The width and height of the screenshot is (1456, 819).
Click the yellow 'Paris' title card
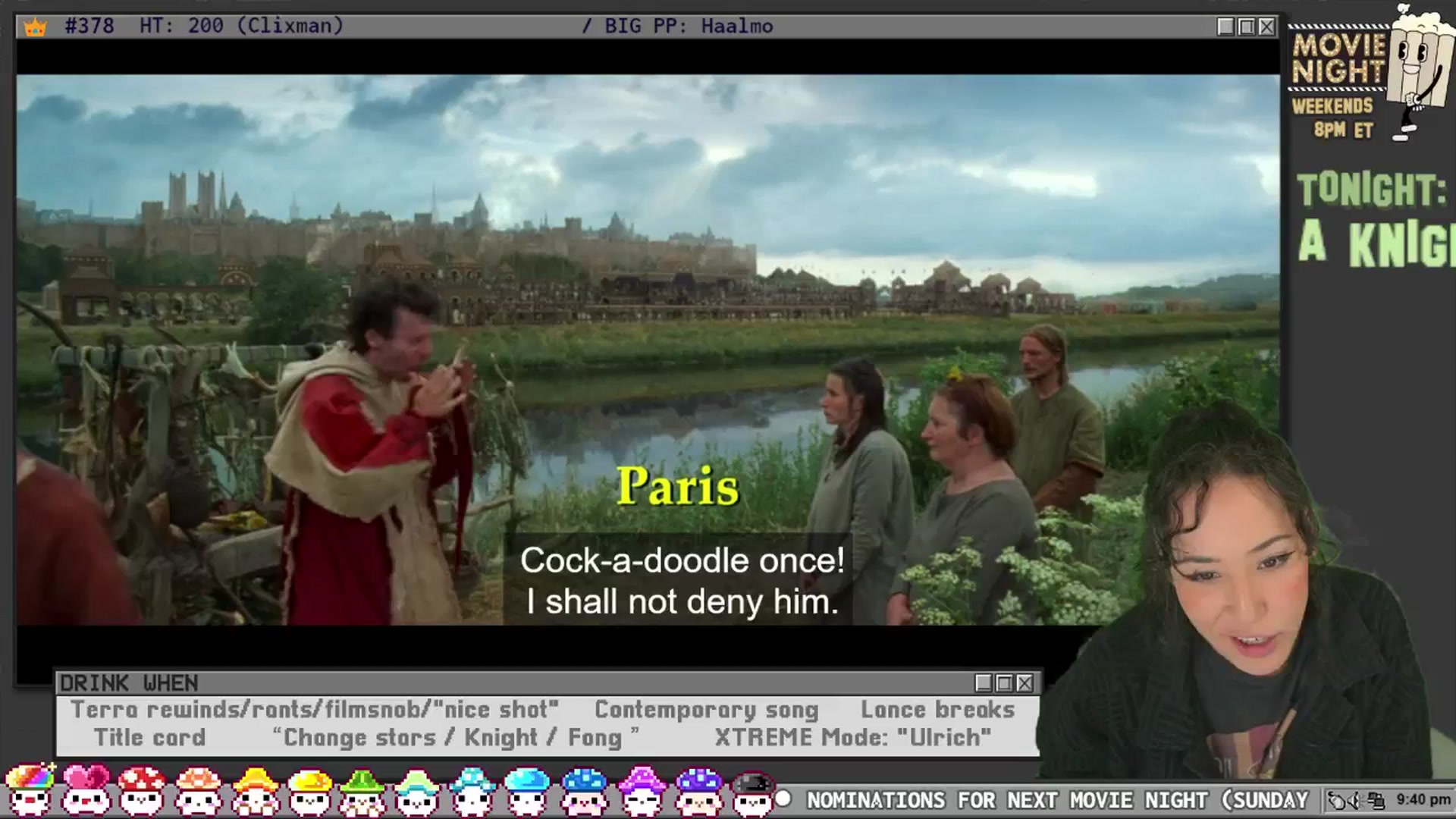click(677, 485)
